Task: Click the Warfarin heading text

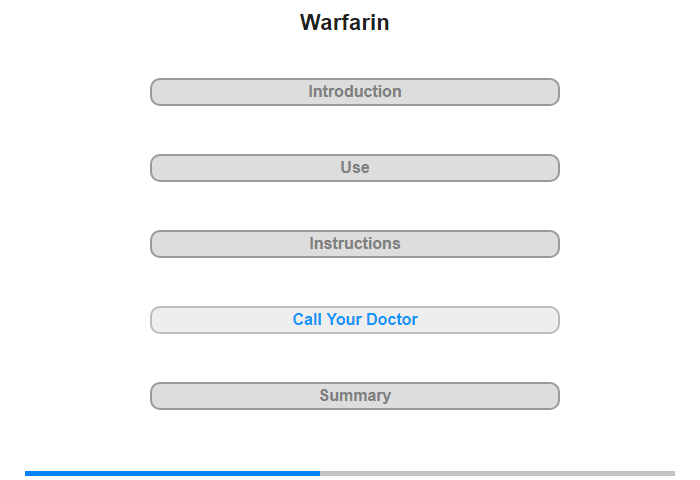Action: tap(344, 22)
